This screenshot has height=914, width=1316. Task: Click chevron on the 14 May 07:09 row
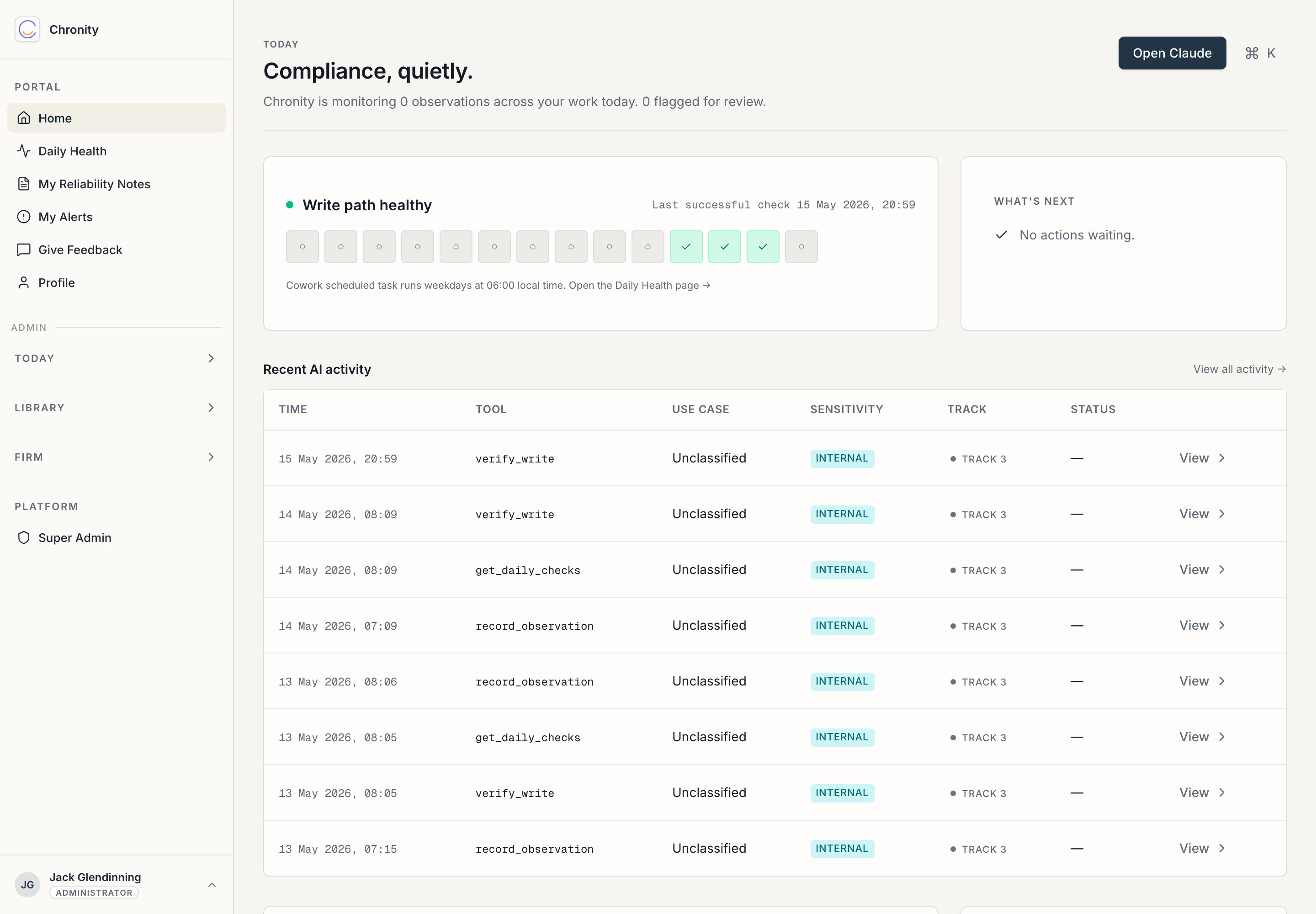[1222, 625]
